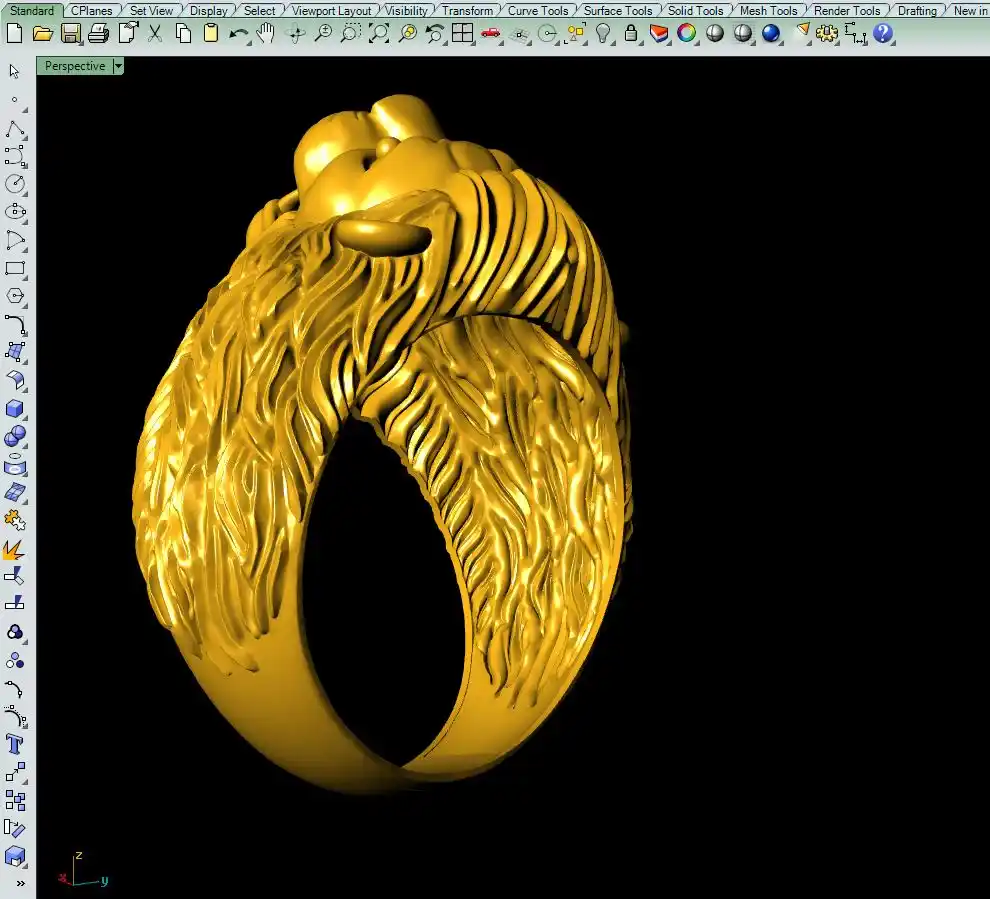
Task: Click the Zoom Extents icon
Action: pos(379,33)
